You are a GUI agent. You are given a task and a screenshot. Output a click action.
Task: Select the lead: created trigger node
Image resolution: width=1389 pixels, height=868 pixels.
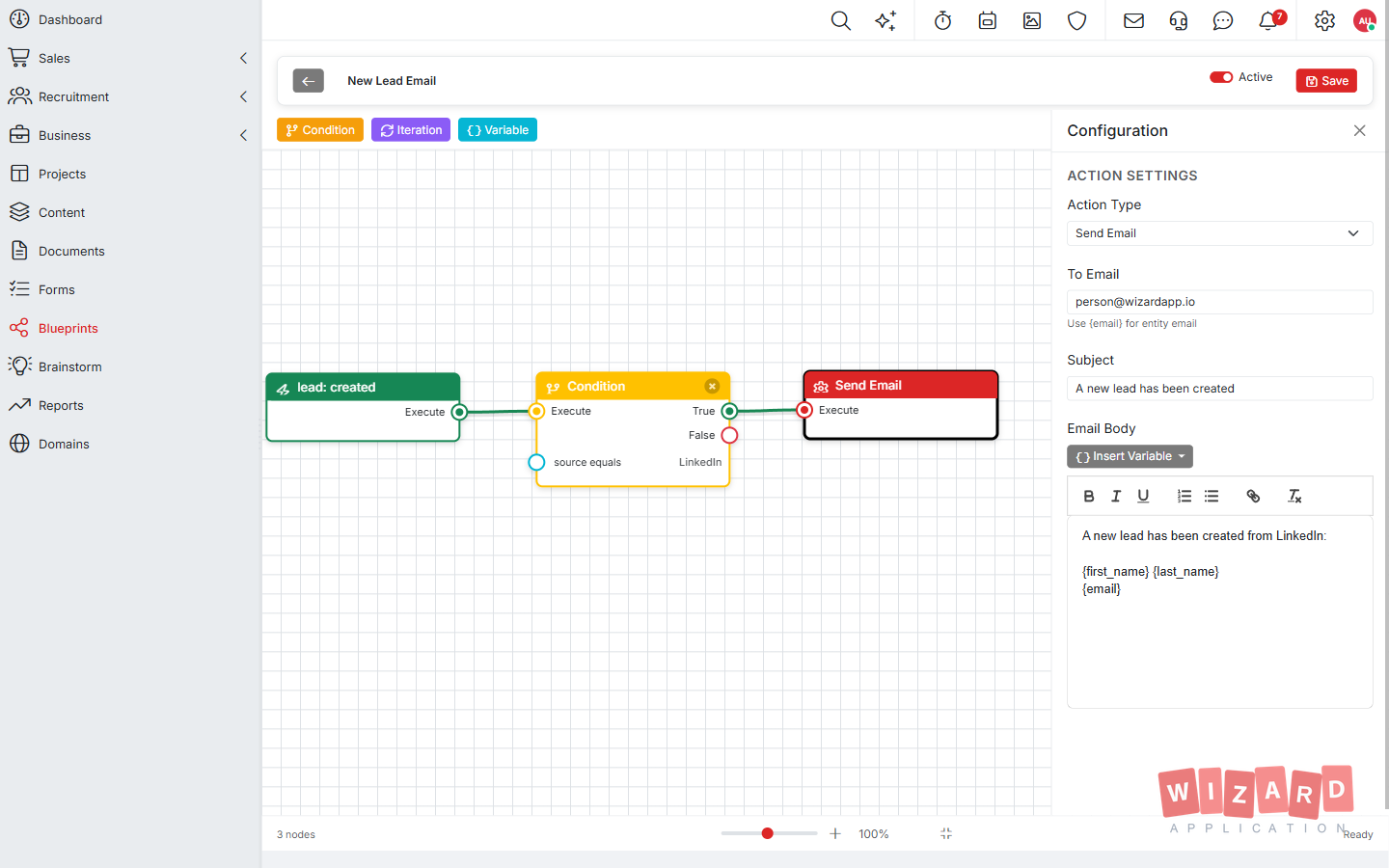[x=363, y=388]
